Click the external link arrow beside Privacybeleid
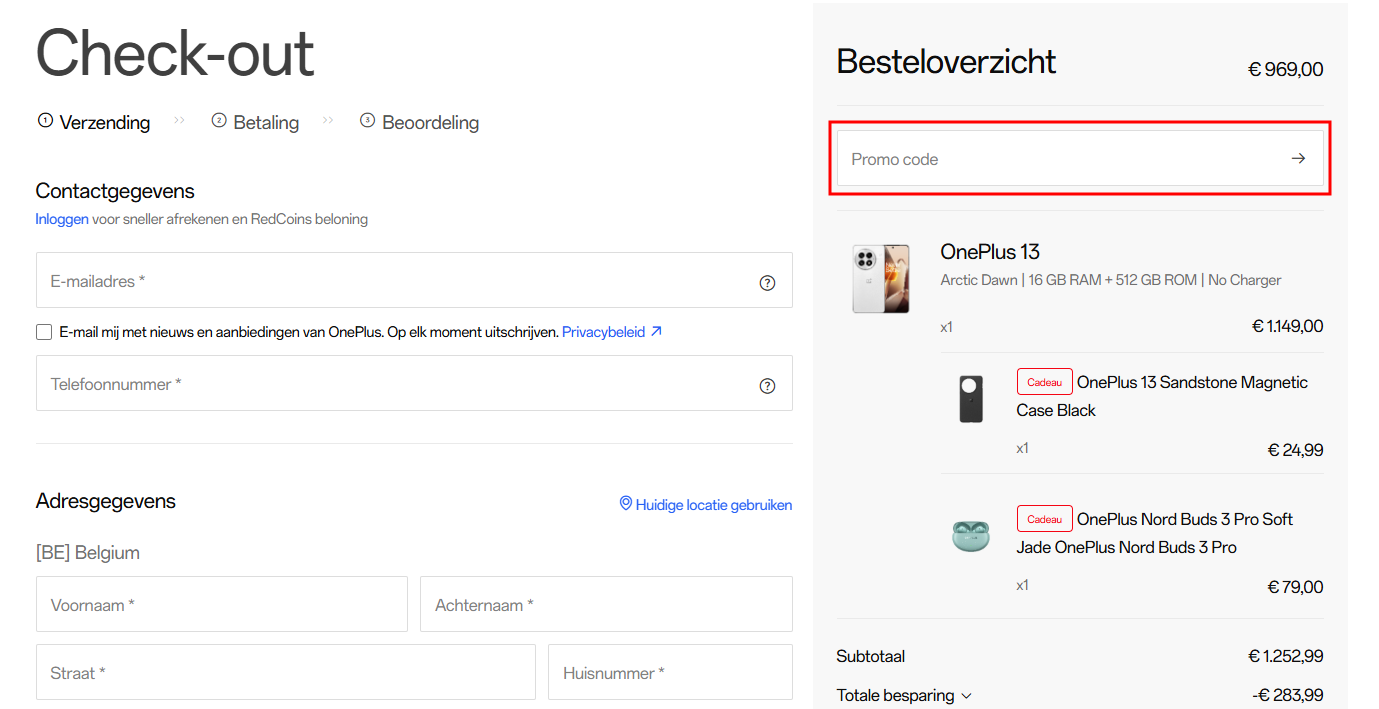 656,332
